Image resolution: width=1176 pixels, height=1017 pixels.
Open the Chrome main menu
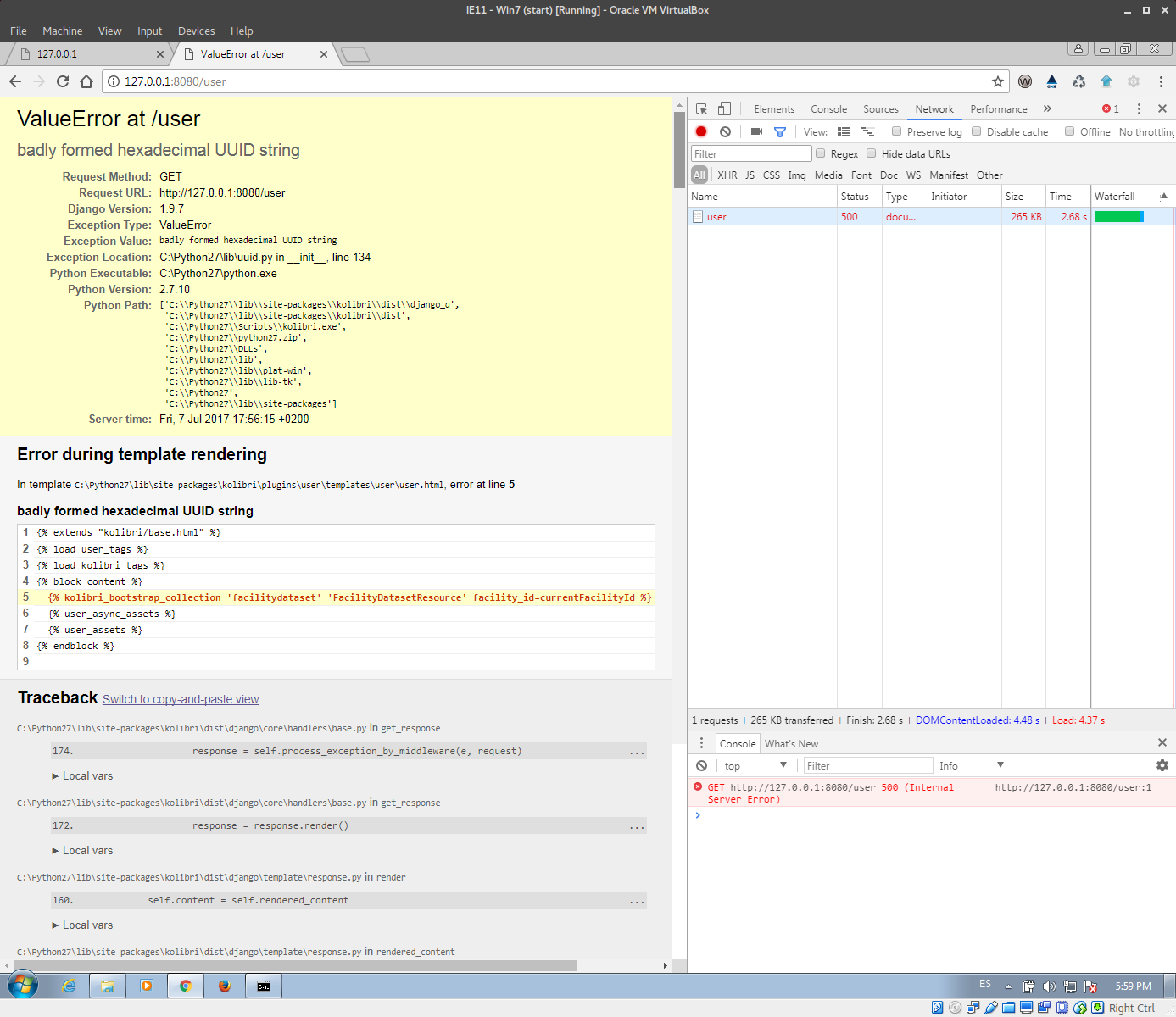[1161, 81]
